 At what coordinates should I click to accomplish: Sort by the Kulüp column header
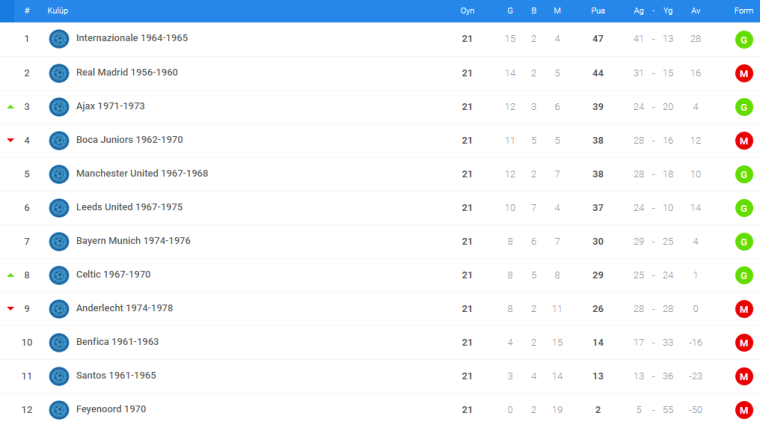pyautogui.click(x=58, y=11)
